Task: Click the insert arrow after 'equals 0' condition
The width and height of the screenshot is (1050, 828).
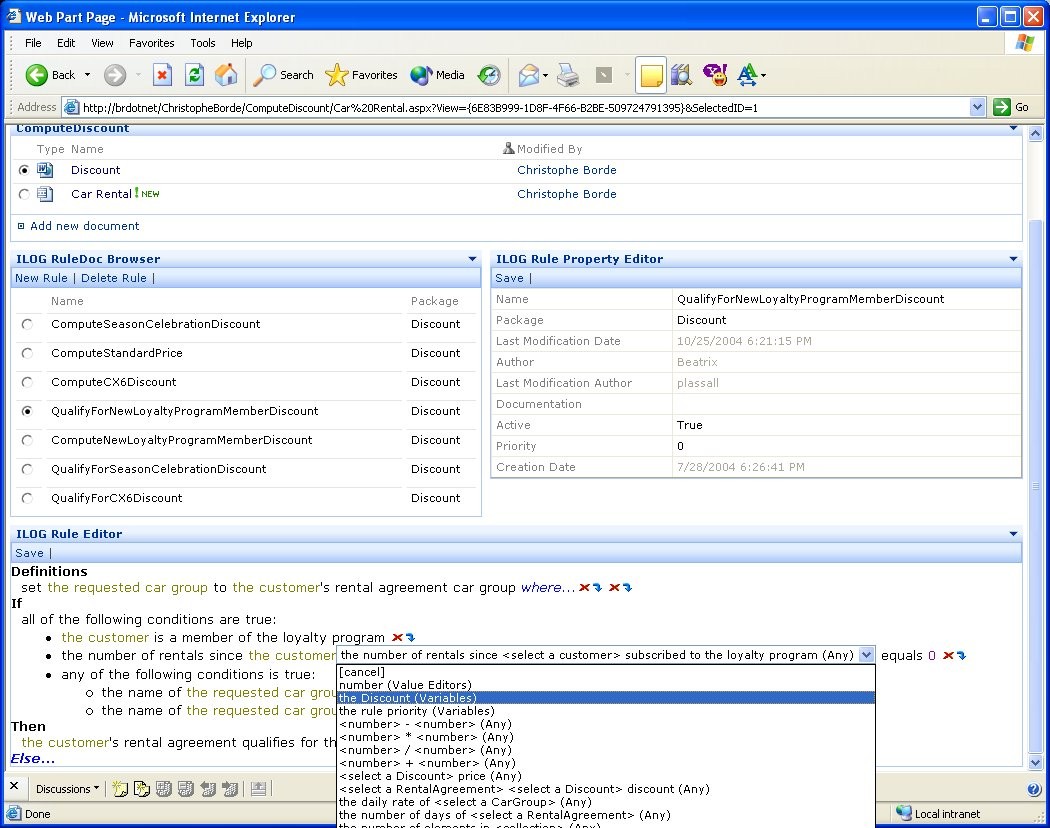Action: pos(962,656)
